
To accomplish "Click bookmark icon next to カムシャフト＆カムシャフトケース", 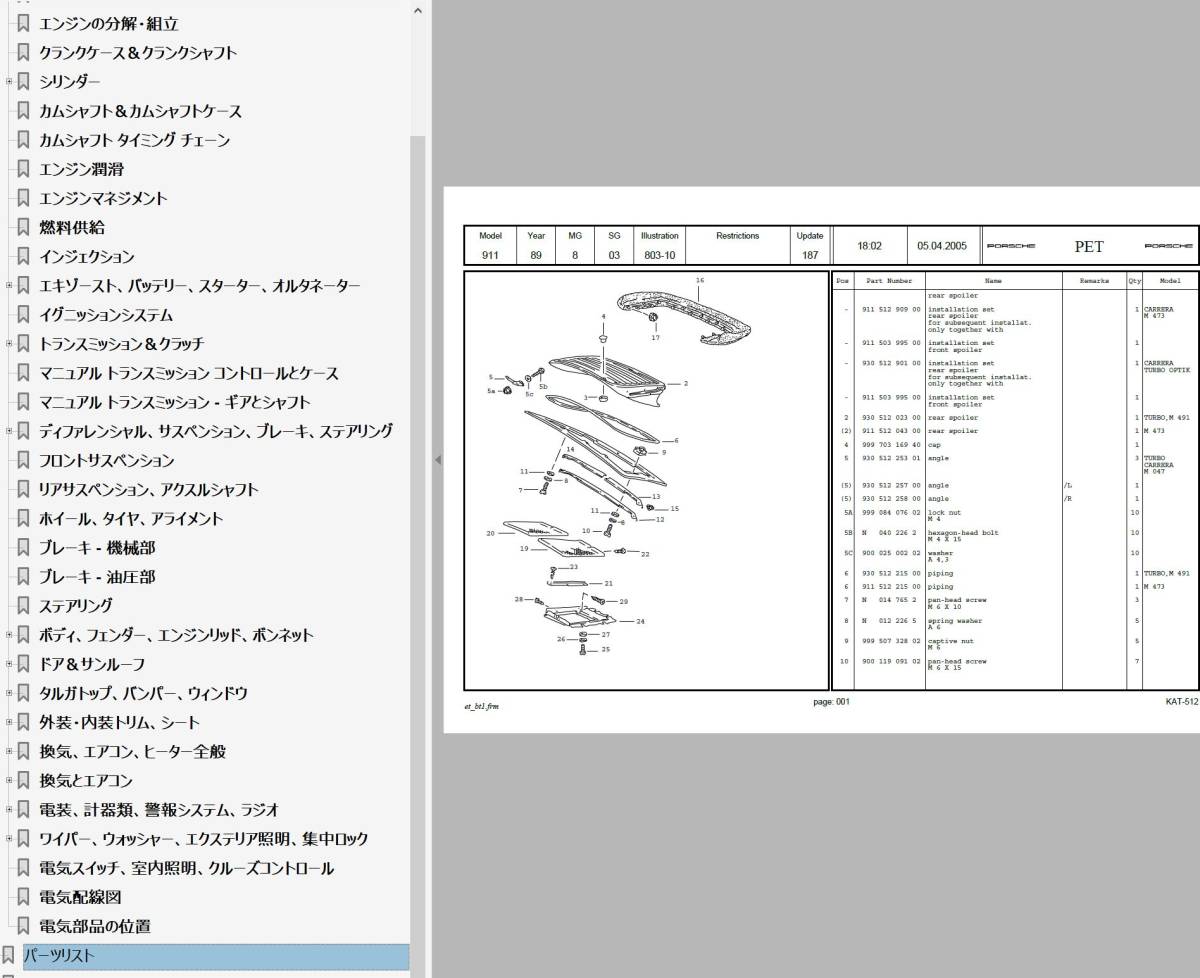I will coord(24,111).
